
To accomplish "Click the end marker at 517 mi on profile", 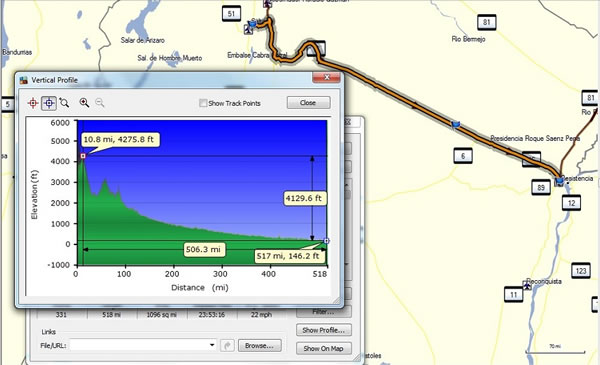I will (x=326, y=241).
